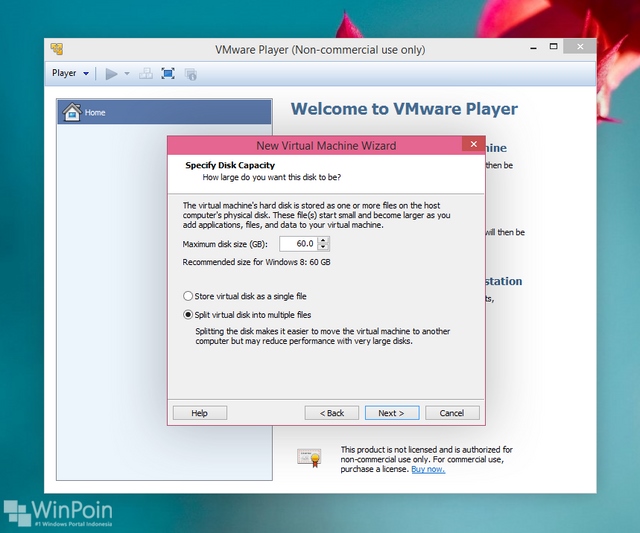Click the < Back button
Viewport: 640px width, 533px height.
pyautogui.click(x=331, y=413)
